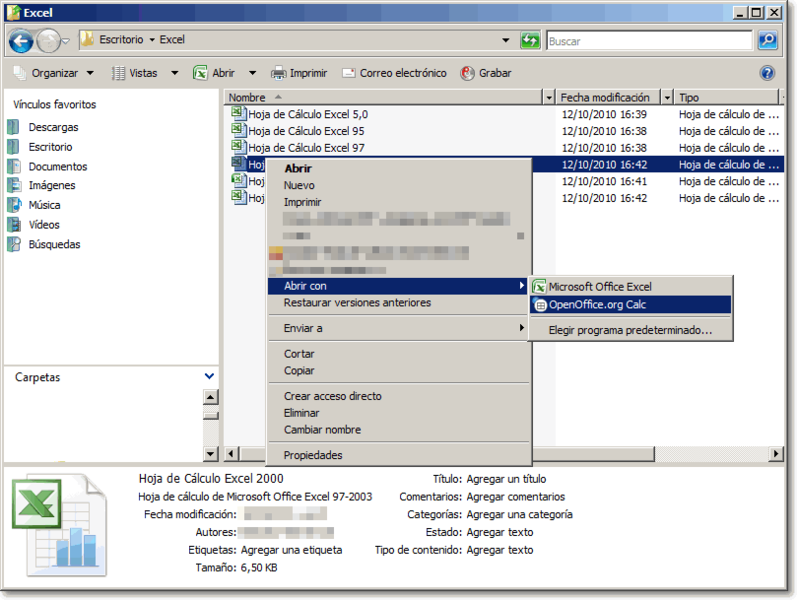
Task: Click the Imprimir toolbar button
Action: (x=299, y=73)
